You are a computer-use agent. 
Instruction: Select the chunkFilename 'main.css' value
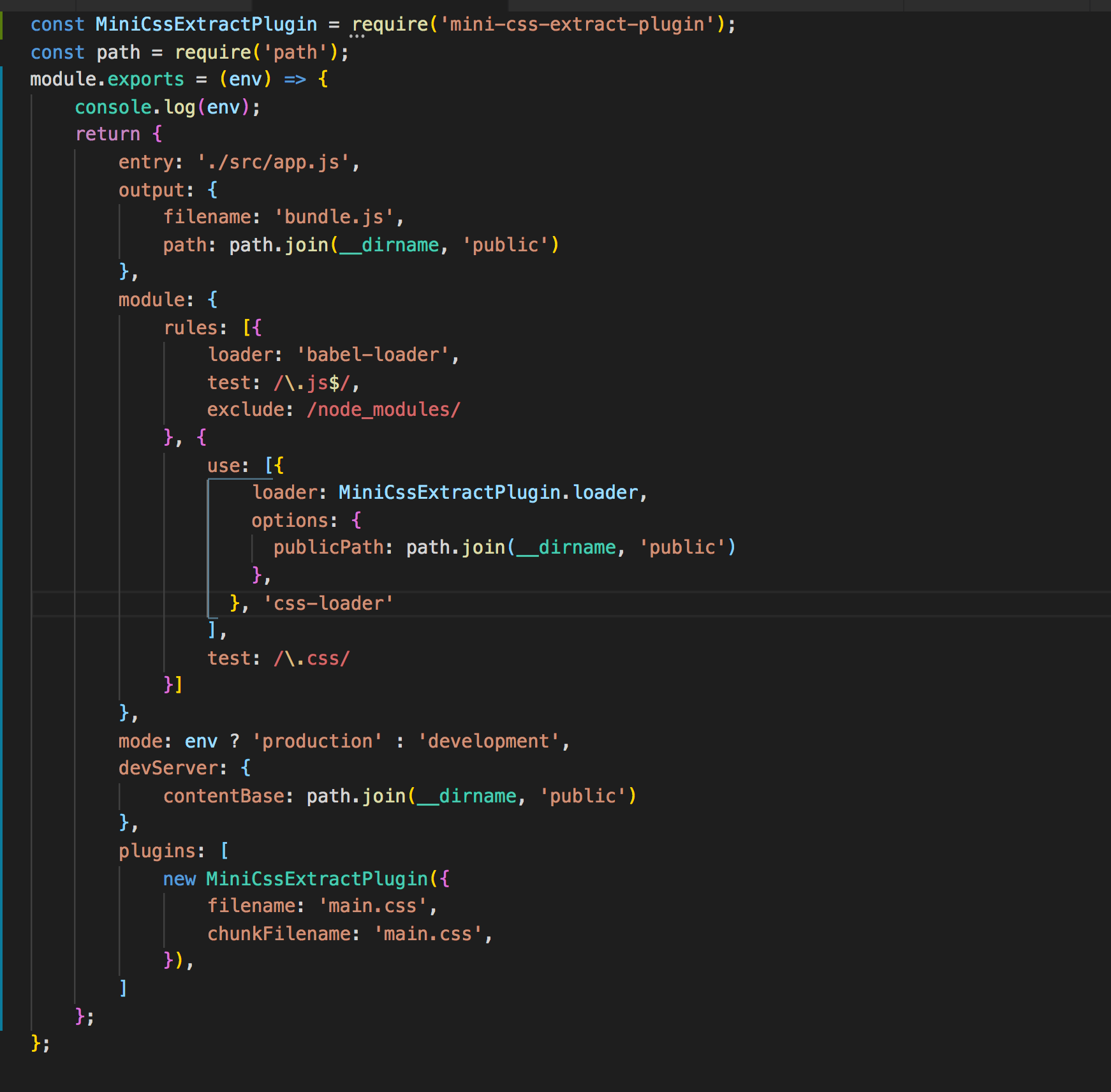click(429, 933)
